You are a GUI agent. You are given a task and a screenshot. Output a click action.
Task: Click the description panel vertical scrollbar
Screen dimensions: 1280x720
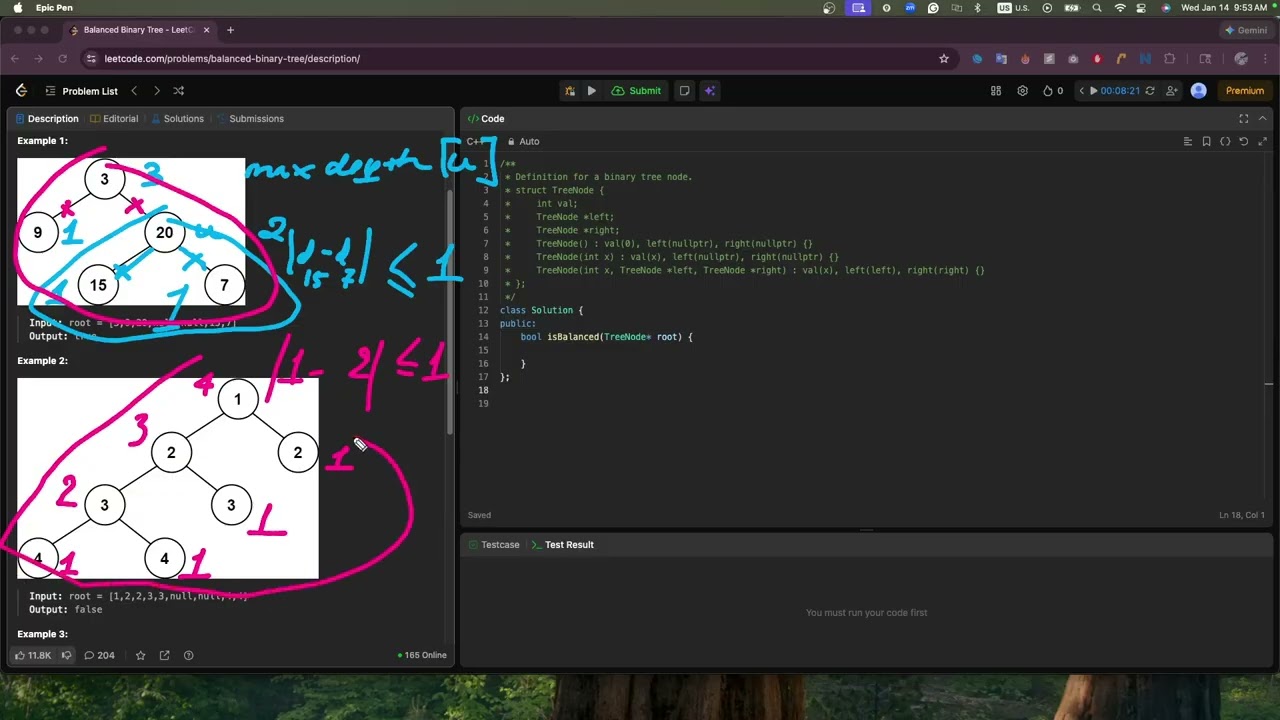pyautogui.click(x=449, y=310)
